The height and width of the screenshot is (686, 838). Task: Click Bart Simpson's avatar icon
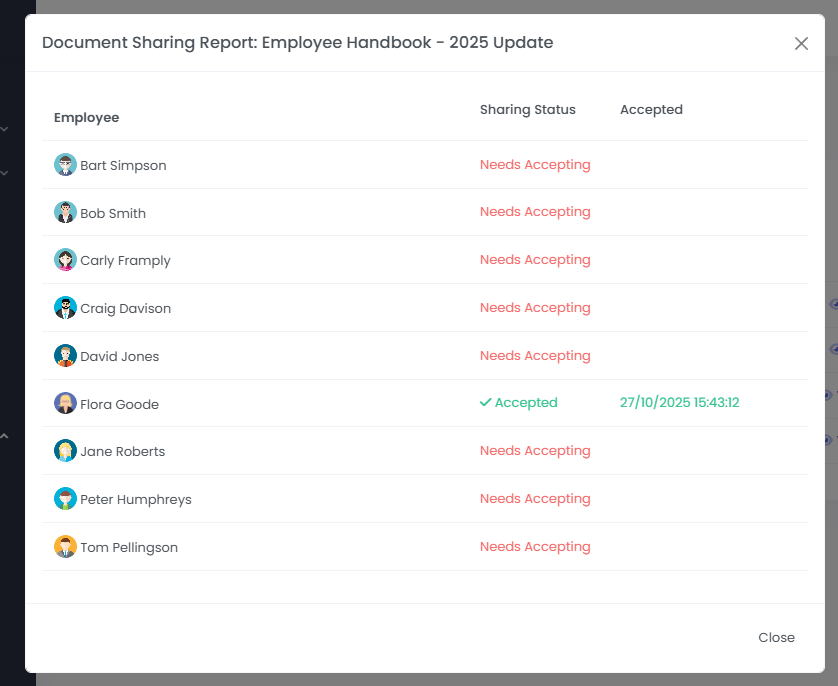click(x=65, y=164)
